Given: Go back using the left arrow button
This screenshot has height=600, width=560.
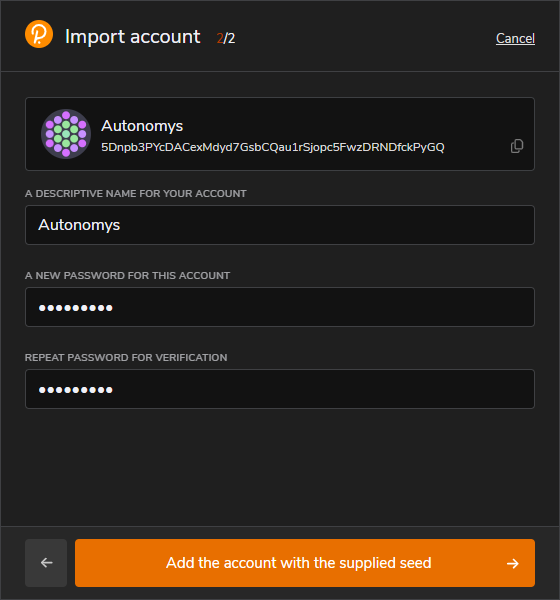Looking at the screenshot, I should click(46, 563).
